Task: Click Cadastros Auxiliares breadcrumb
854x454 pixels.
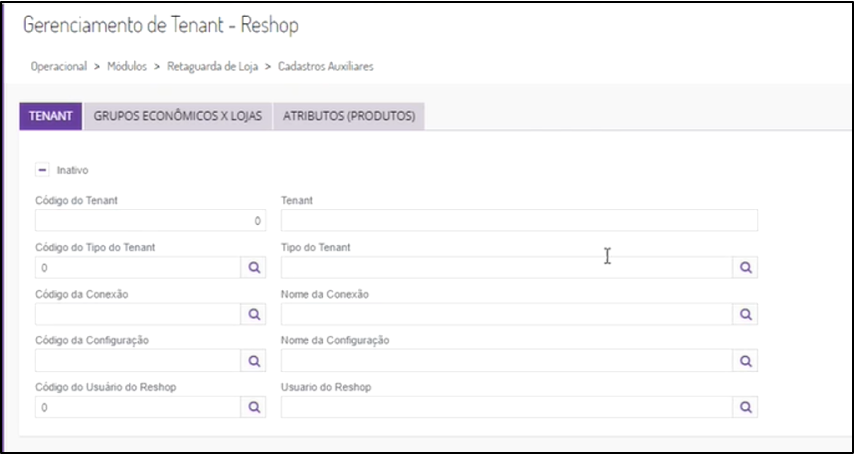Action: 326,66
